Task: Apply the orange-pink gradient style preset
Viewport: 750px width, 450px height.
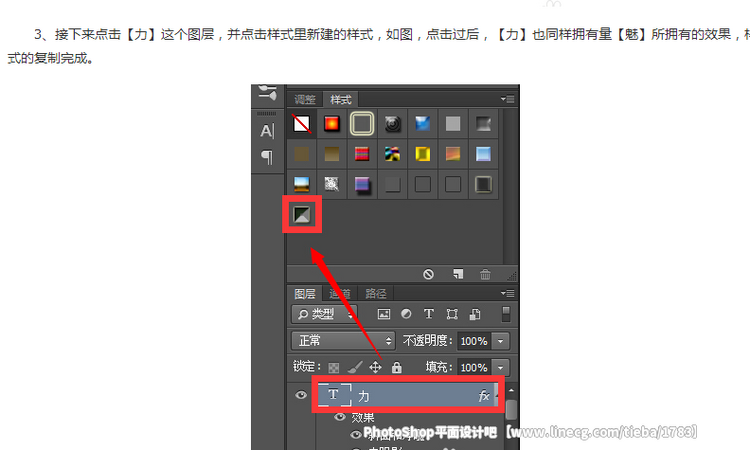Action: click(x=453, y=154)
